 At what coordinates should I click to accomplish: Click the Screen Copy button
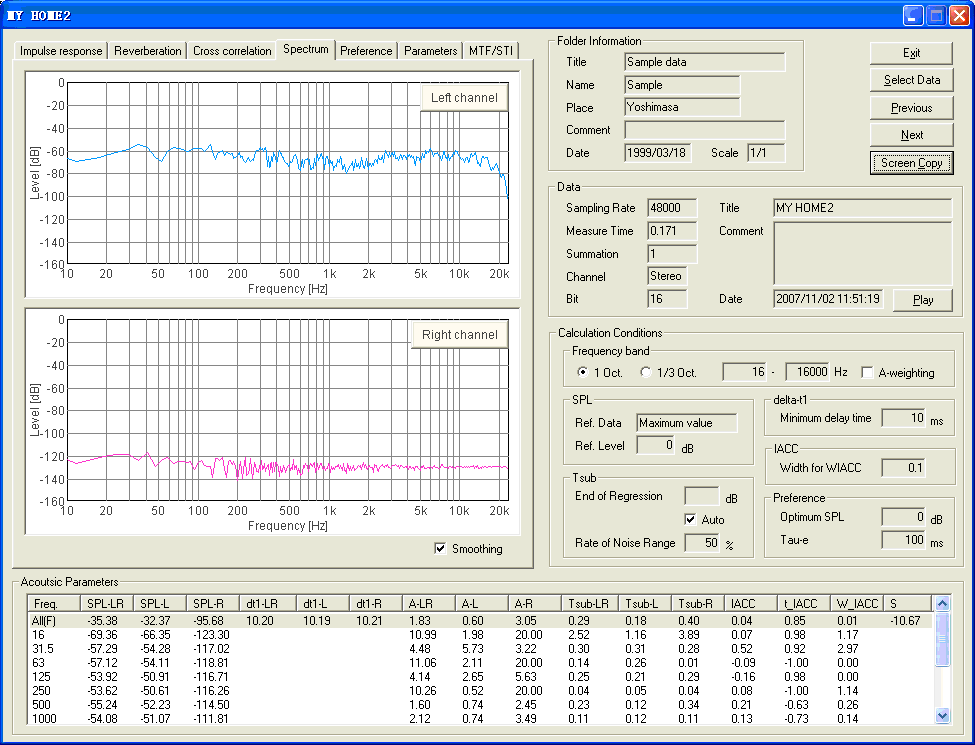pos(912,163)
